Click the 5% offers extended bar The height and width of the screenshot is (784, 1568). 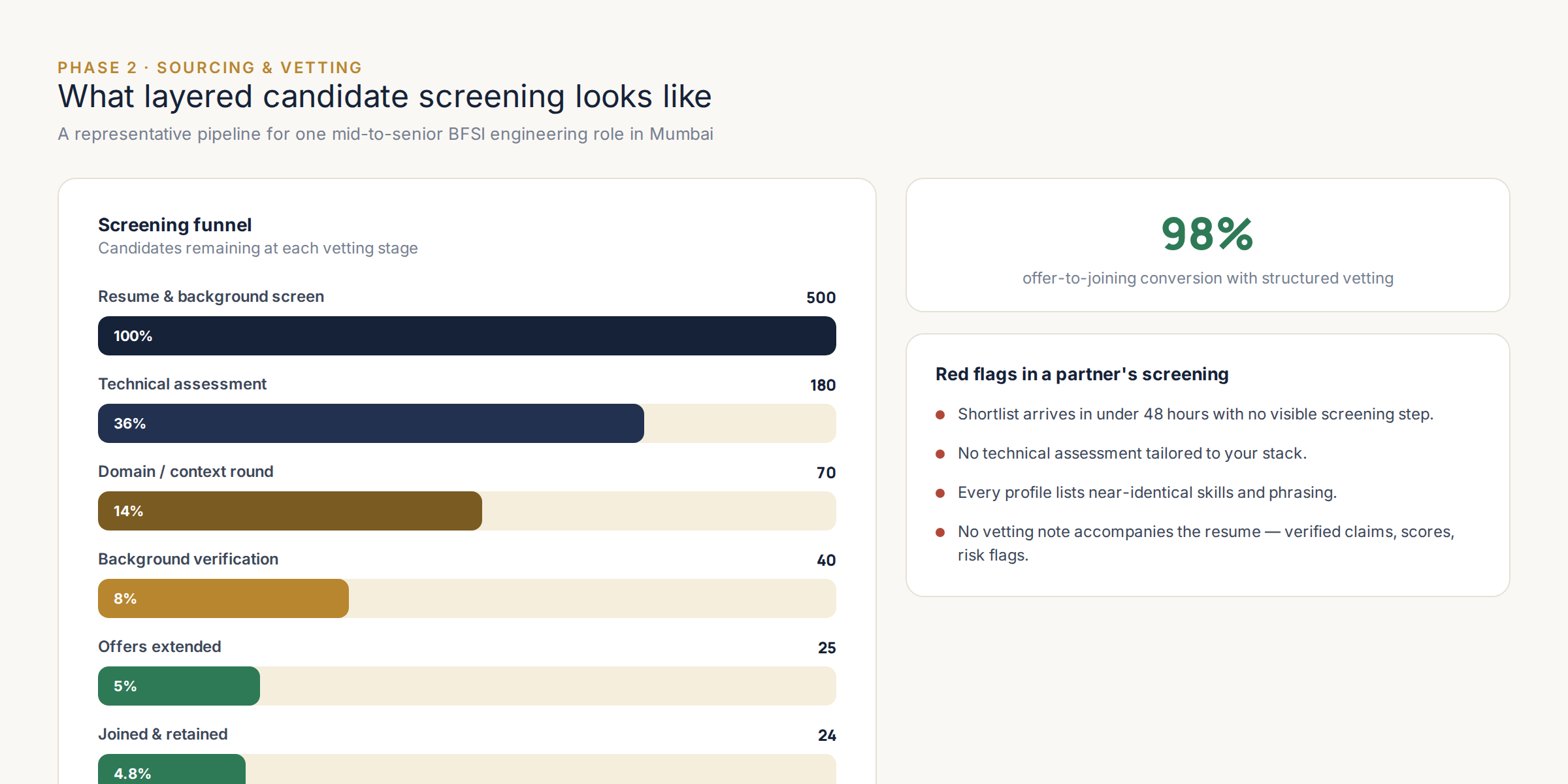[179, 686]
